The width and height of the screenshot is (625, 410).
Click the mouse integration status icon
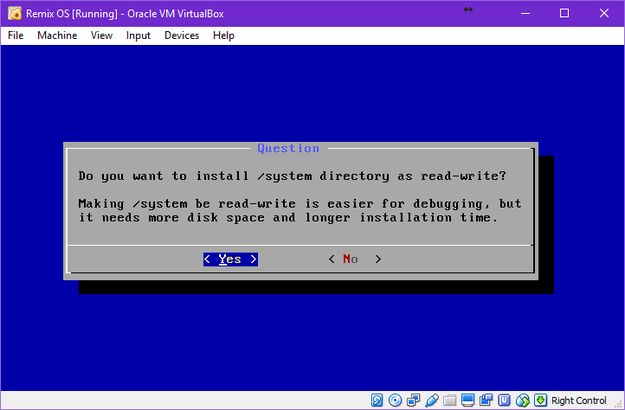click(523, 400)
